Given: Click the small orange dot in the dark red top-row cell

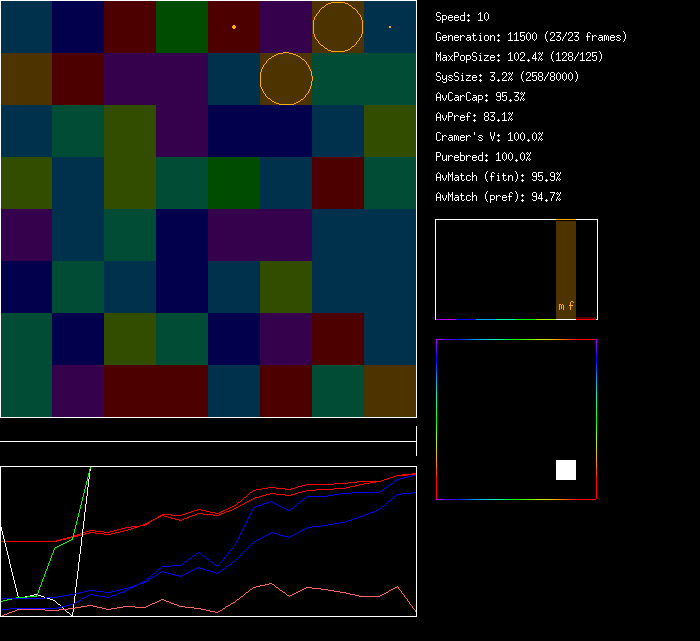Looking at the screenshot, I should 234,27.
